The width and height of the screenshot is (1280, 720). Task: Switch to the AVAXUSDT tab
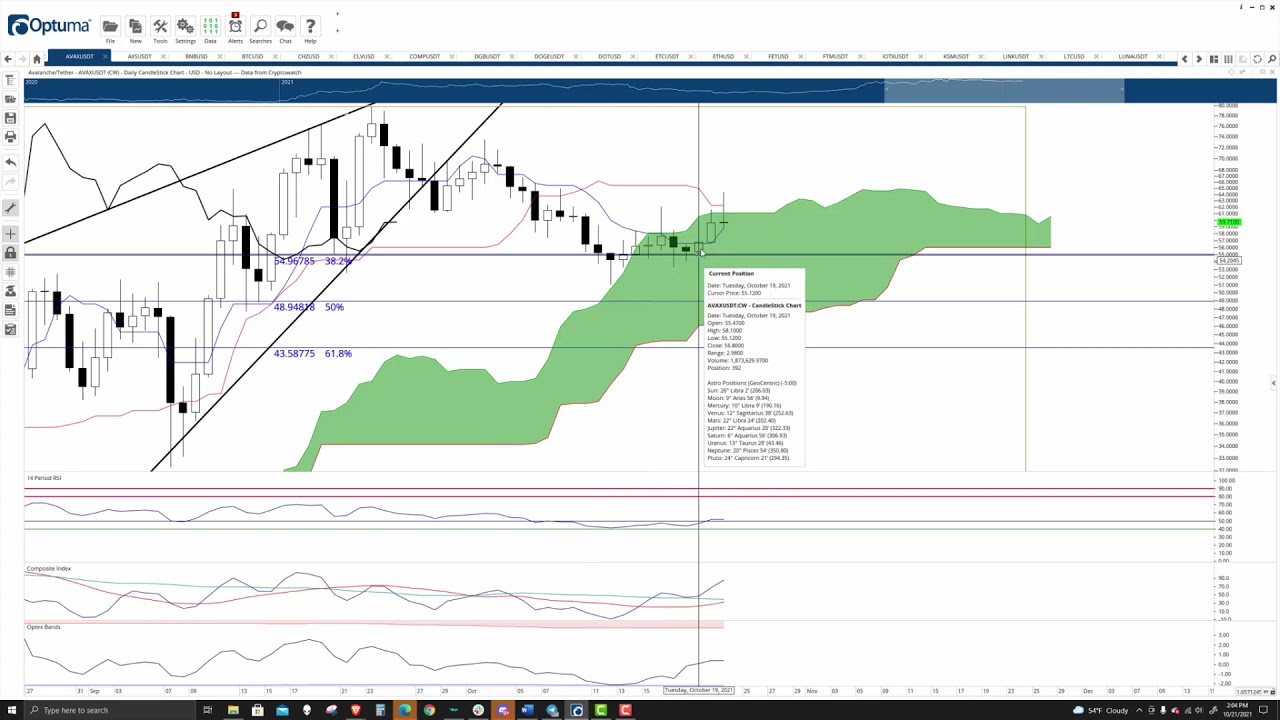(79, 57)
